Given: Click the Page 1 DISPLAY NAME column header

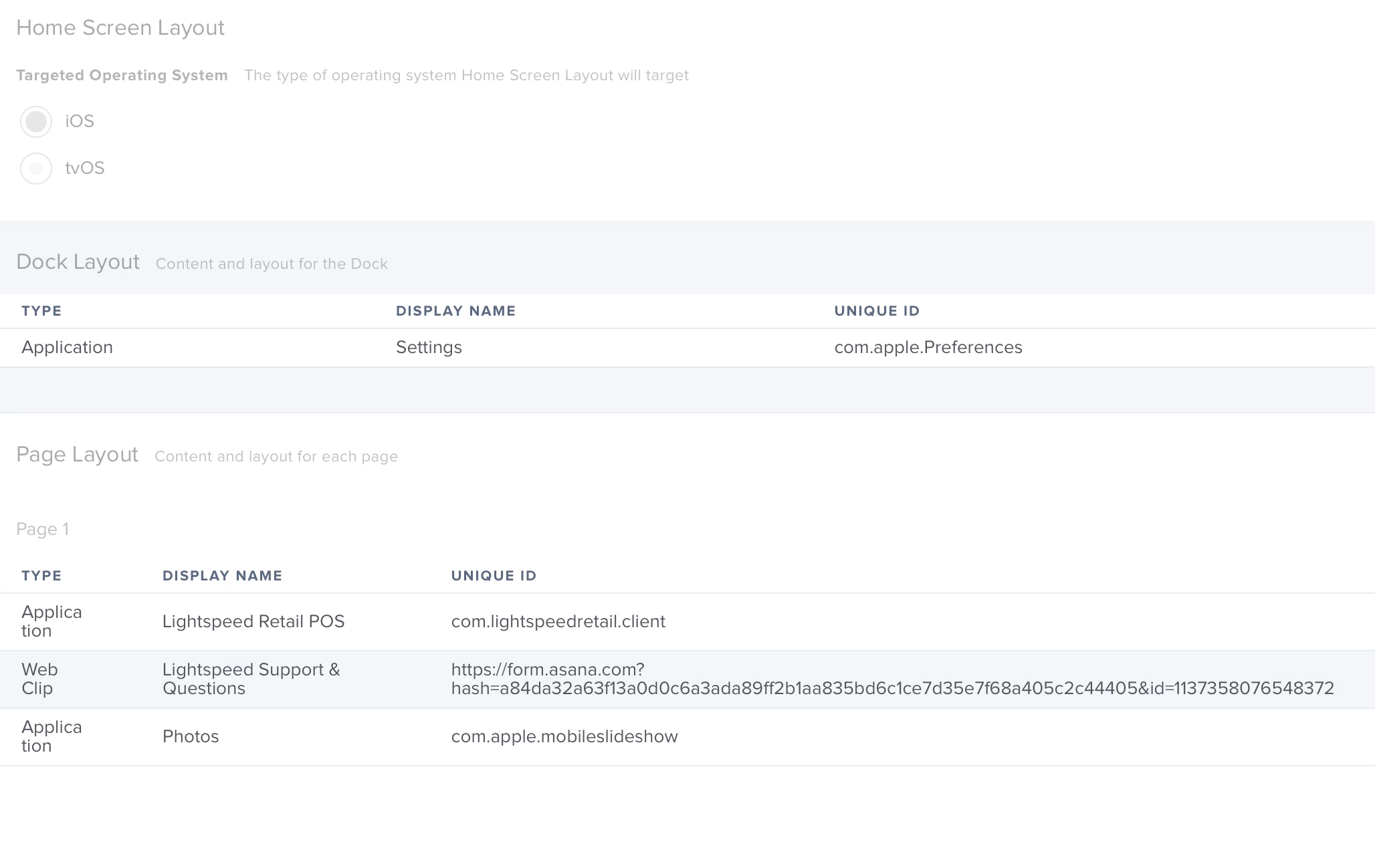Looking at the screenshot, I should [222, 576].
